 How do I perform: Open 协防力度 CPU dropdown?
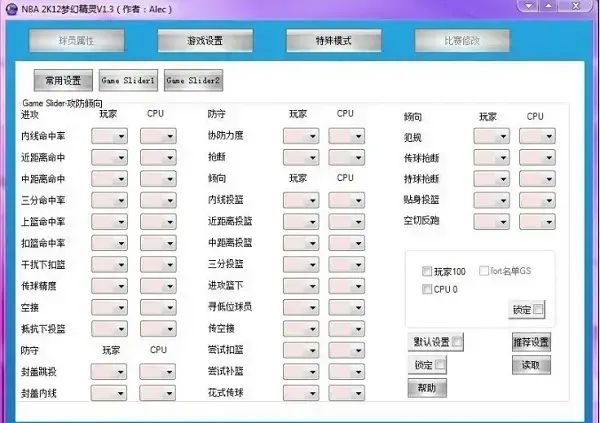click(347, 136)
